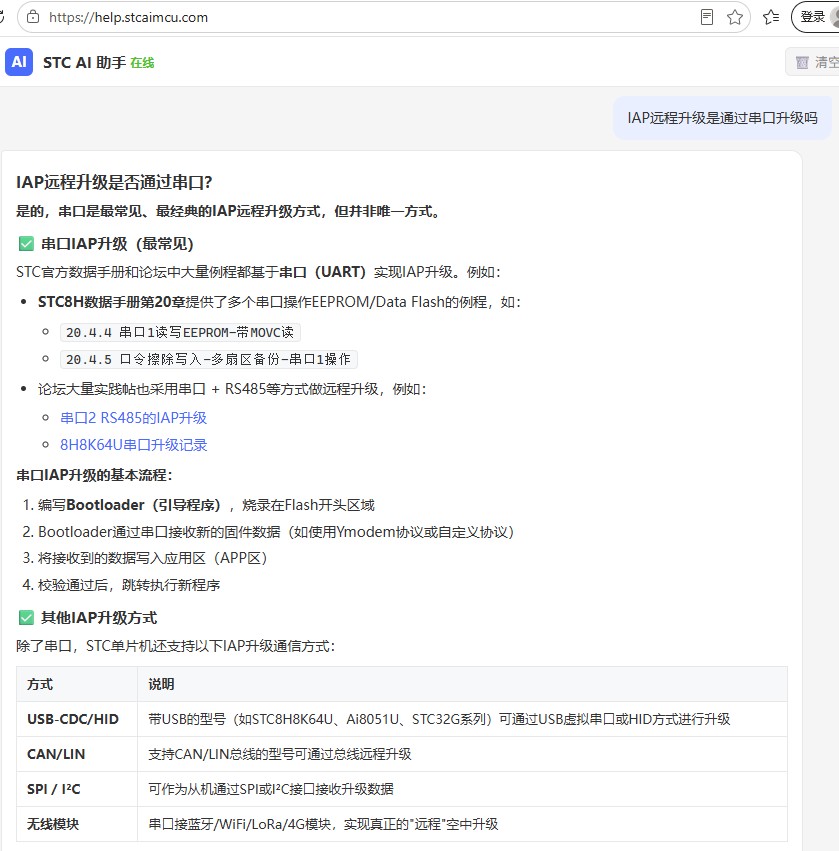Open link 8H8K64U串口升级记录
This screenshot has width=839, height=851.
pos(134,444)
